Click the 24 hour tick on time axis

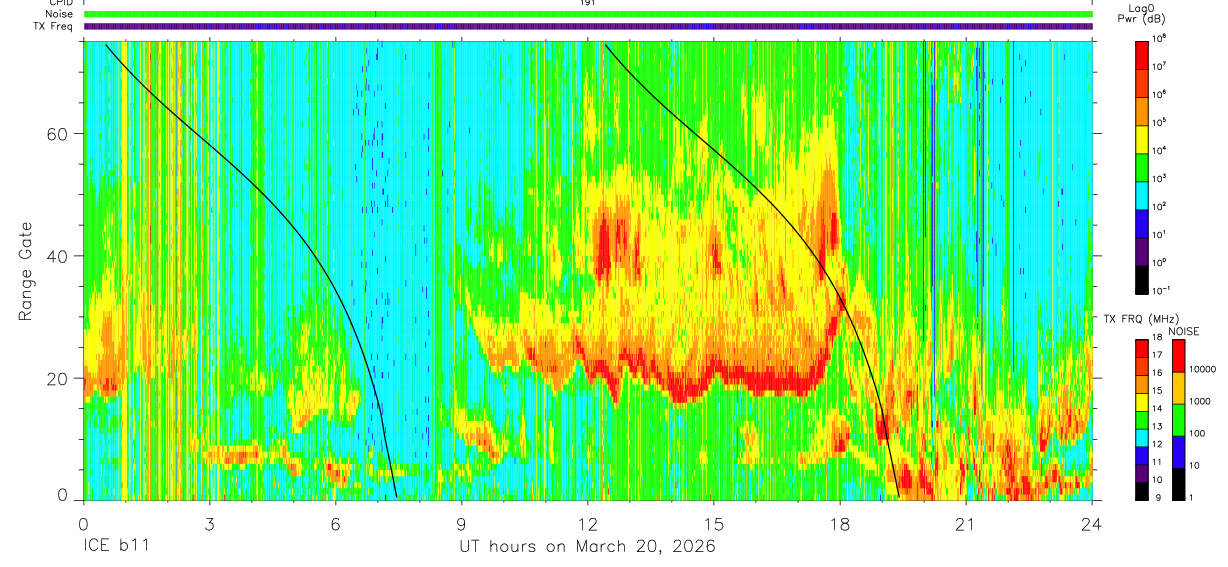[1092, 524]
